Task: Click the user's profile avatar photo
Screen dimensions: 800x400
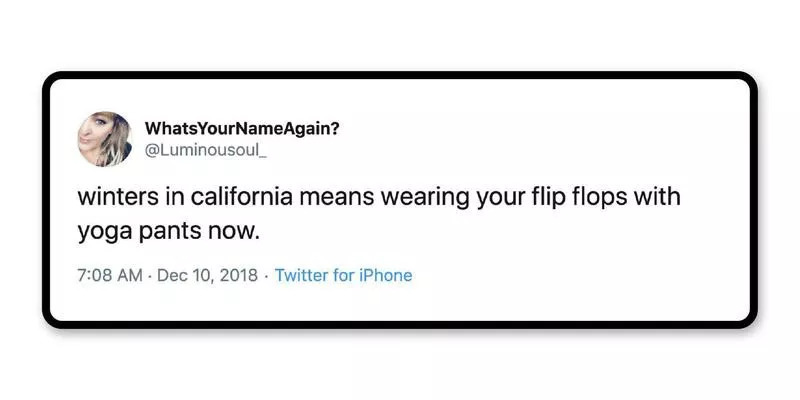Action: click(x=106, y=138)
